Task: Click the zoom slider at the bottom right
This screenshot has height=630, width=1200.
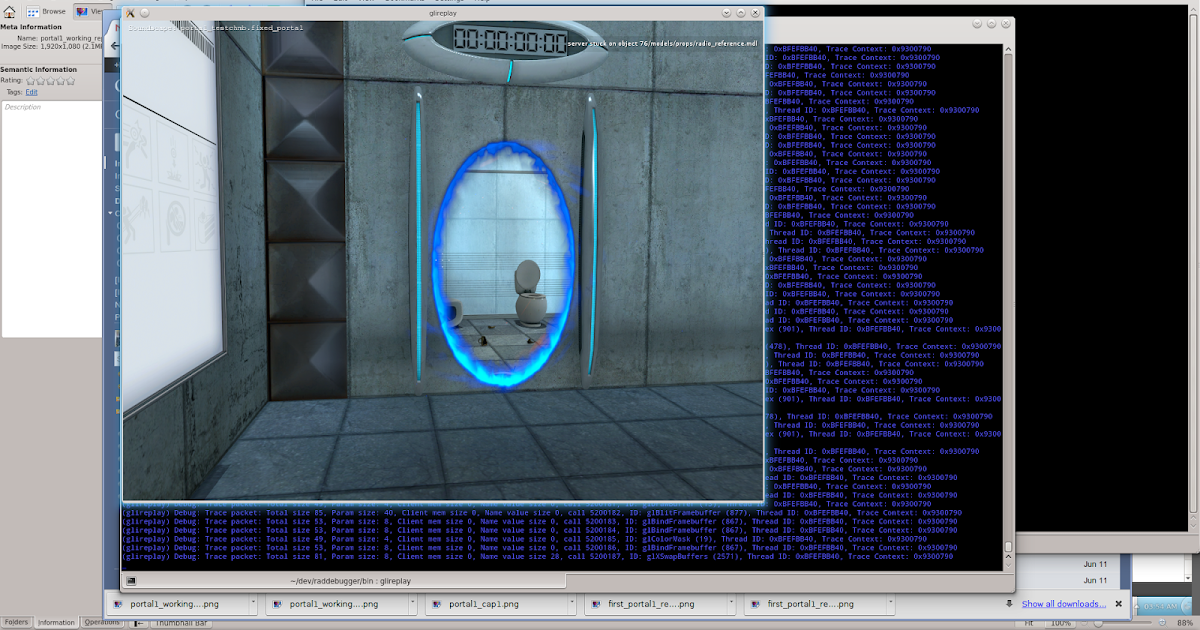Action: click(x=1099, y=621)
